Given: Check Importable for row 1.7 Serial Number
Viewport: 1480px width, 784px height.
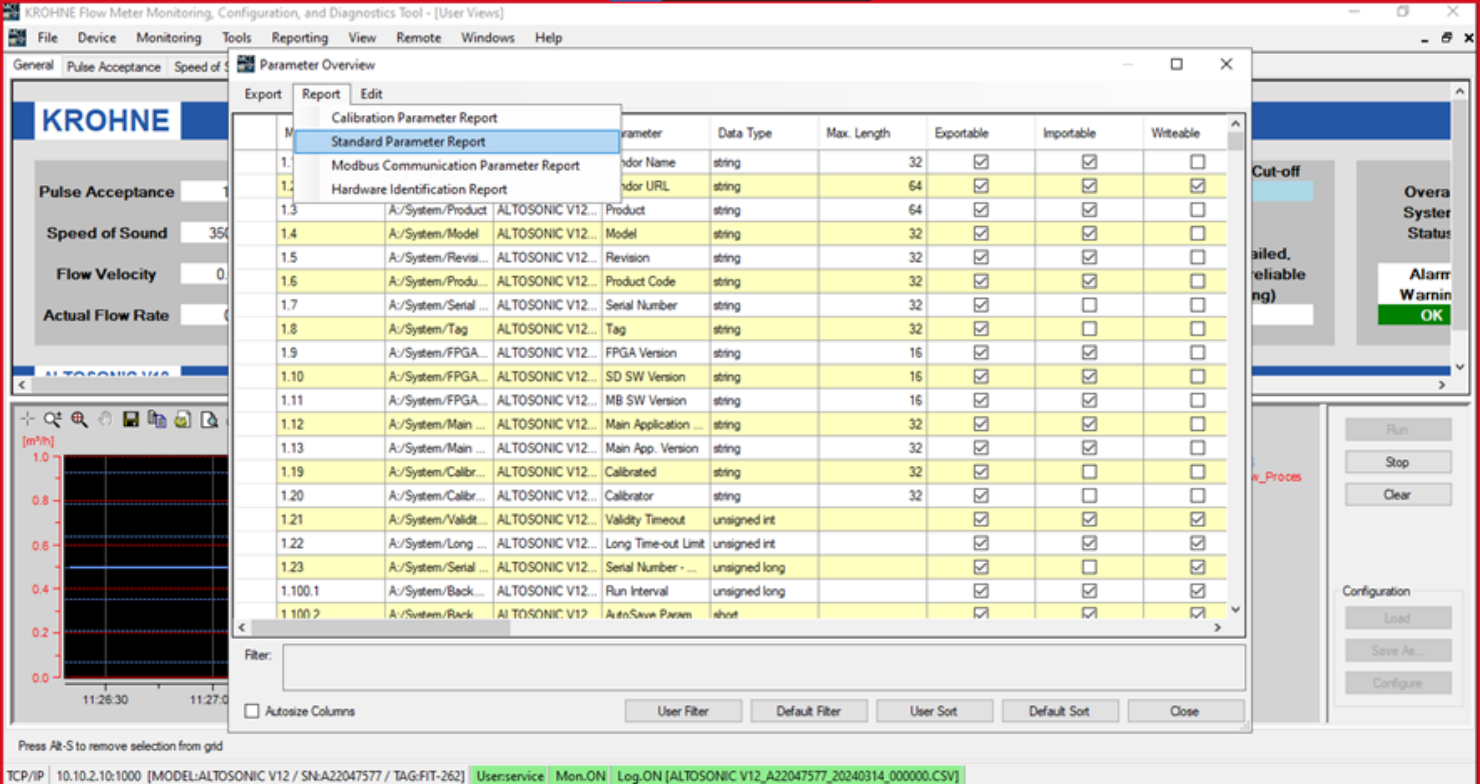Looking at the screenshot, I should [1089, 305].
